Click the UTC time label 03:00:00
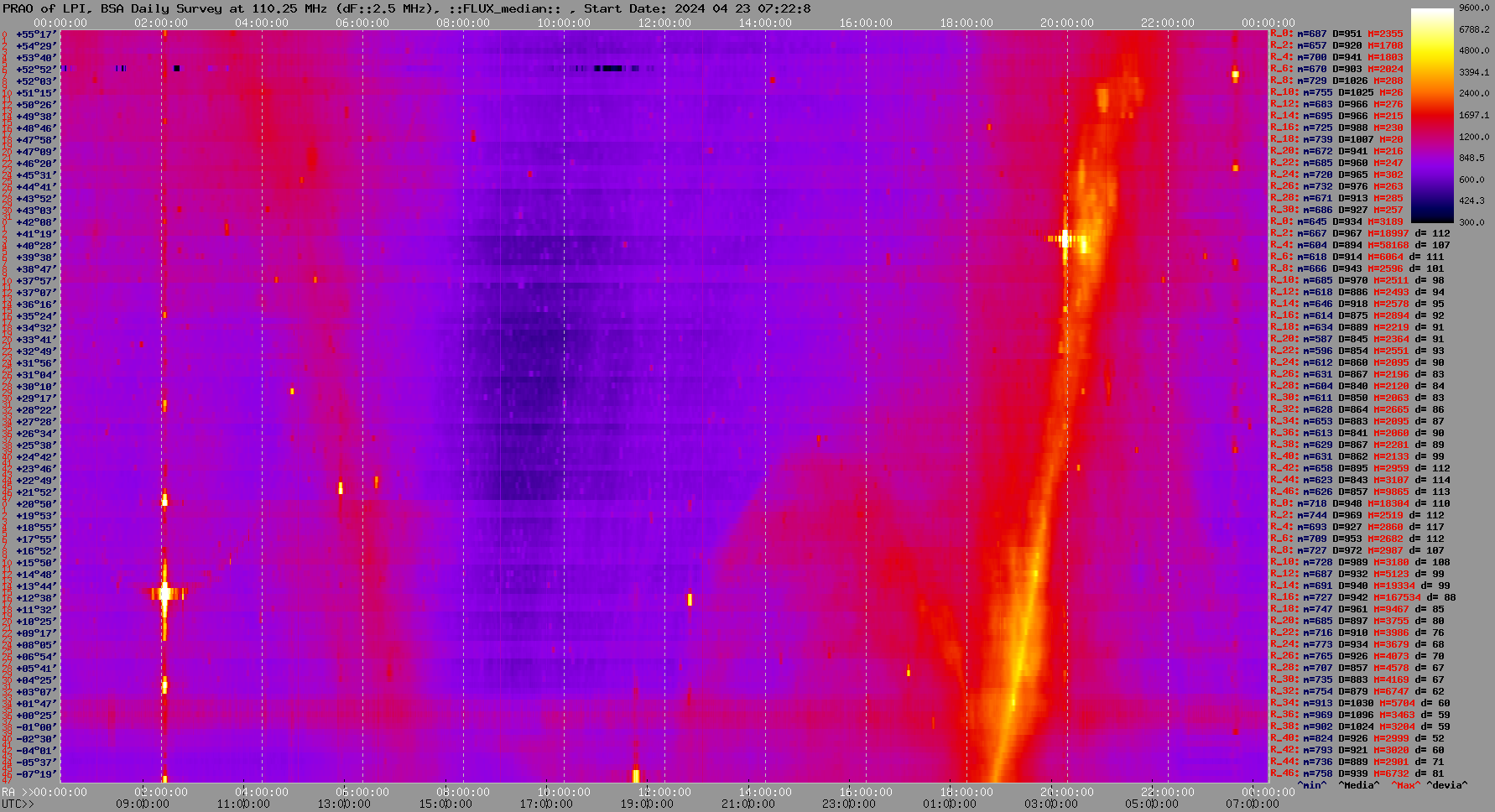The width and height of the screenshot is (1495, 812). pos(1050,804)
